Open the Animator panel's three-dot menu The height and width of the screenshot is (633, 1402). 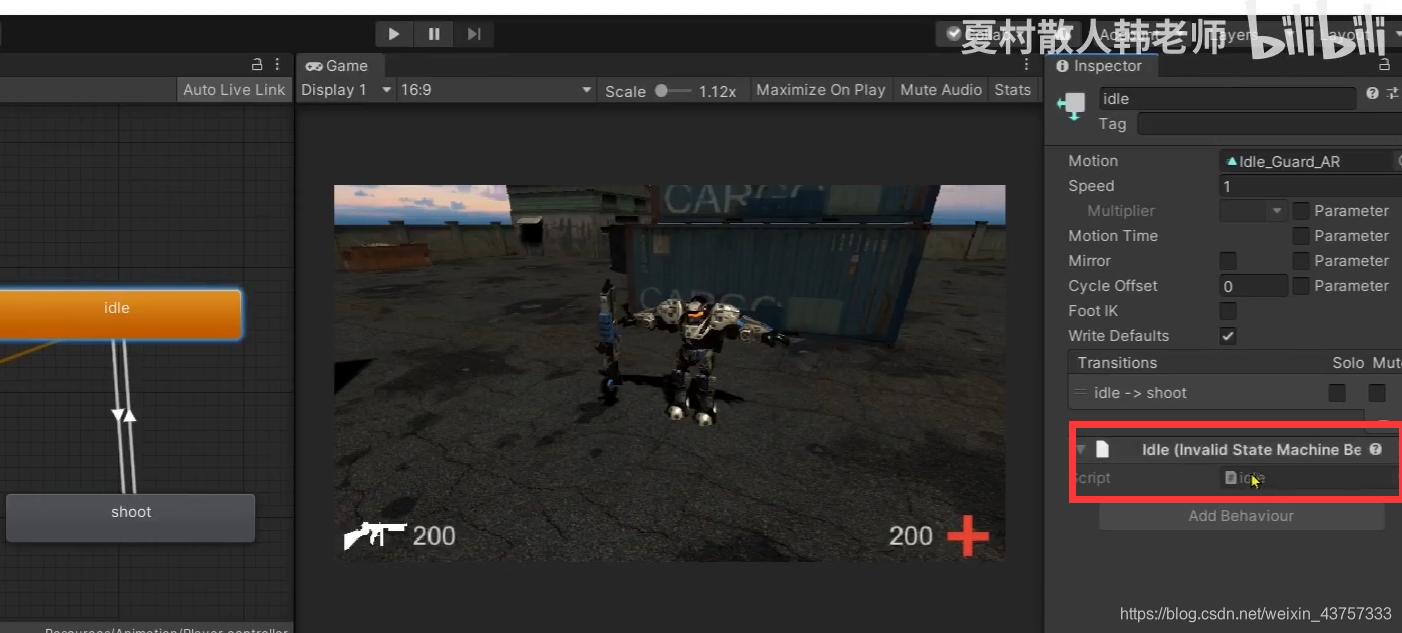(278, 65)
